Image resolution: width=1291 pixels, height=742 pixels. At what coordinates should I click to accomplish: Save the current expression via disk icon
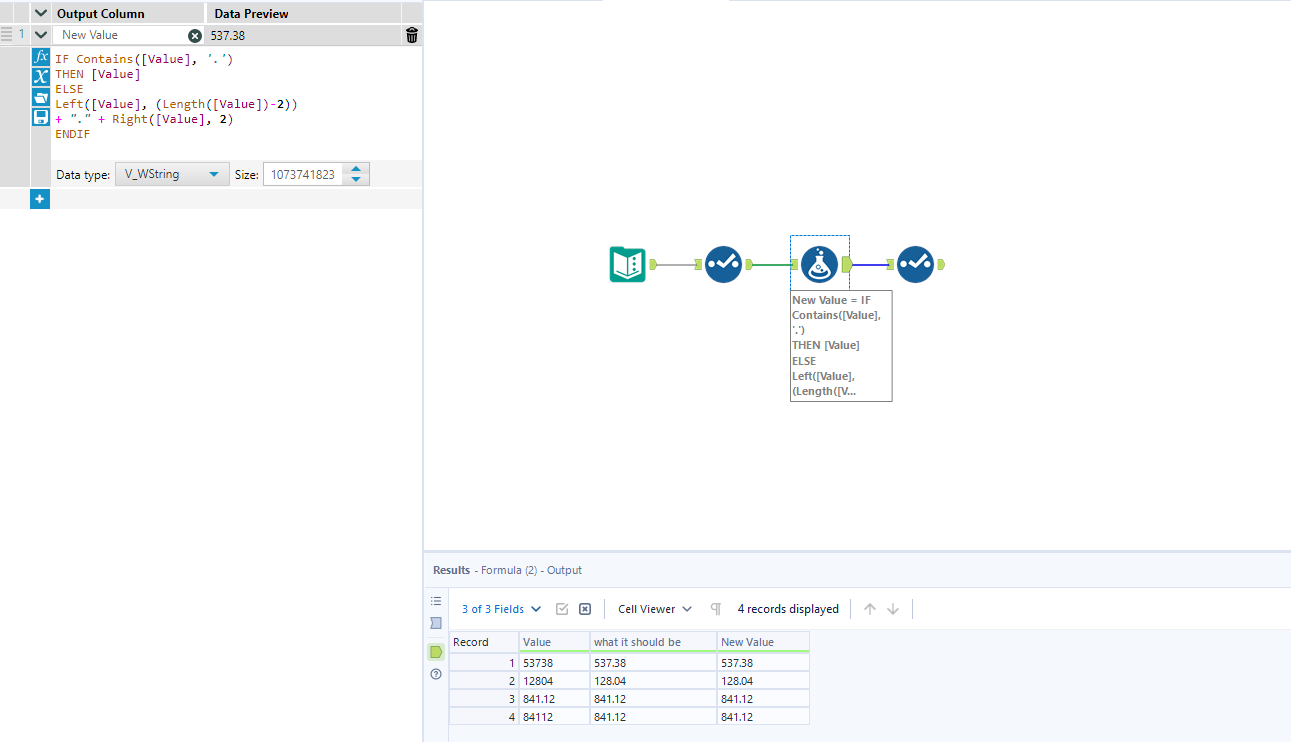40,115
